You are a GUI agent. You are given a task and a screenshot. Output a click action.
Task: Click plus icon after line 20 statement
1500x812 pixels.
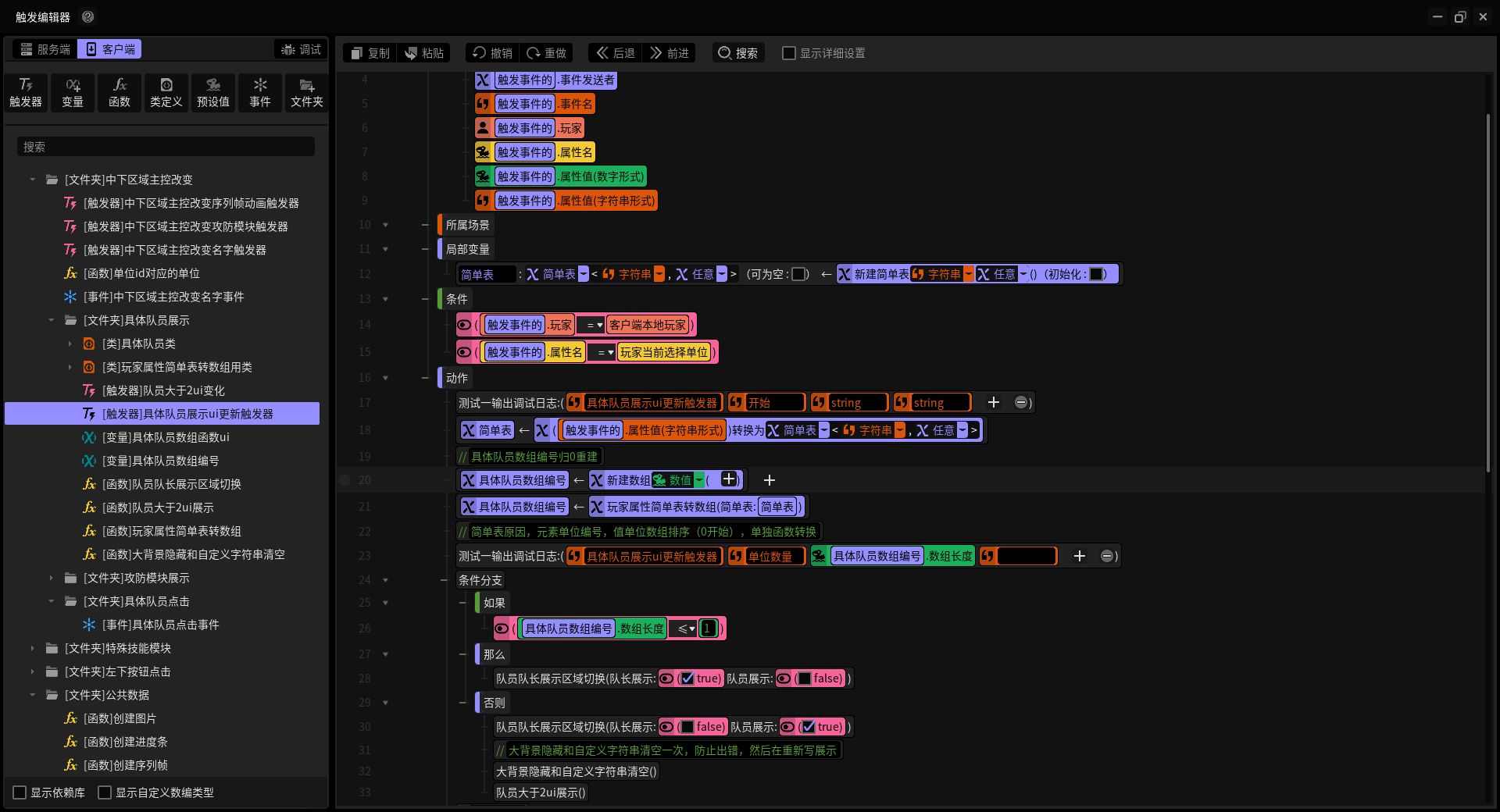770,480
